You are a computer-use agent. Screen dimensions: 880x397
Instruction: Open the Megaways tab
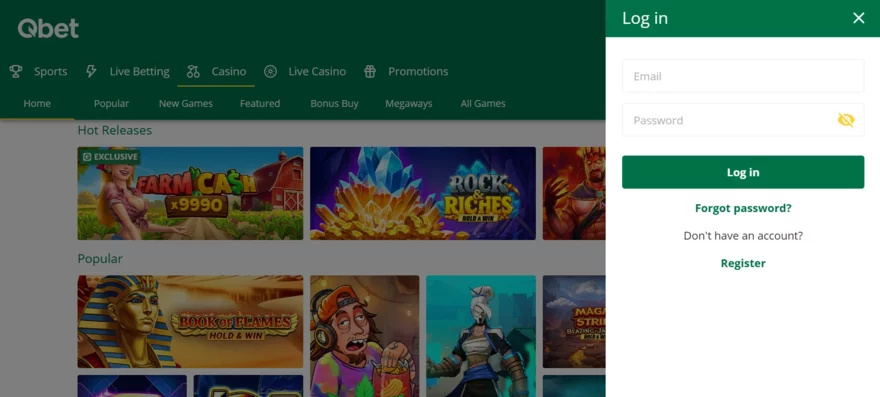409,103
